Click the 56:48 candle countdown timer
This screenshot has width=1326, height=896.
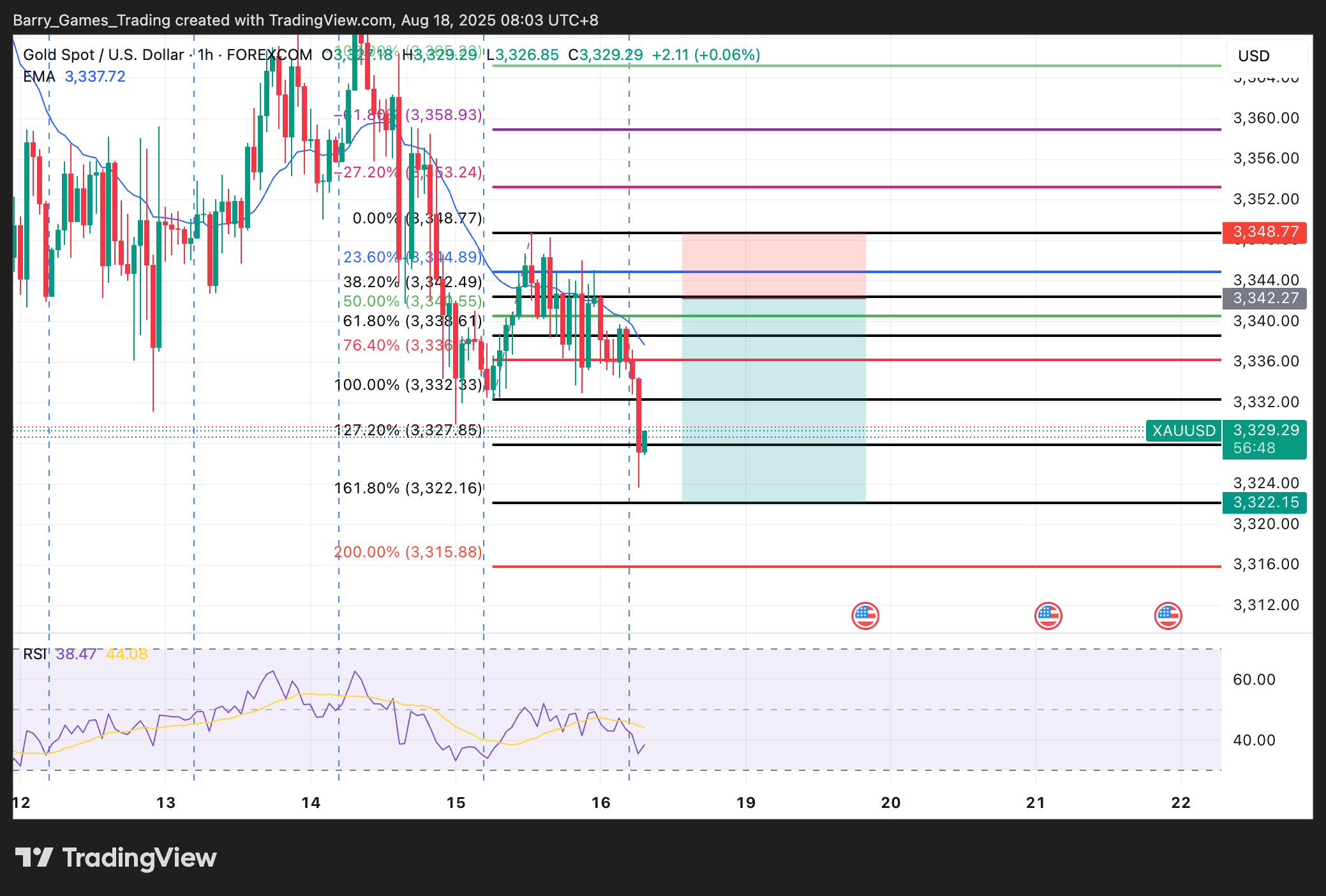[1255, 448]
